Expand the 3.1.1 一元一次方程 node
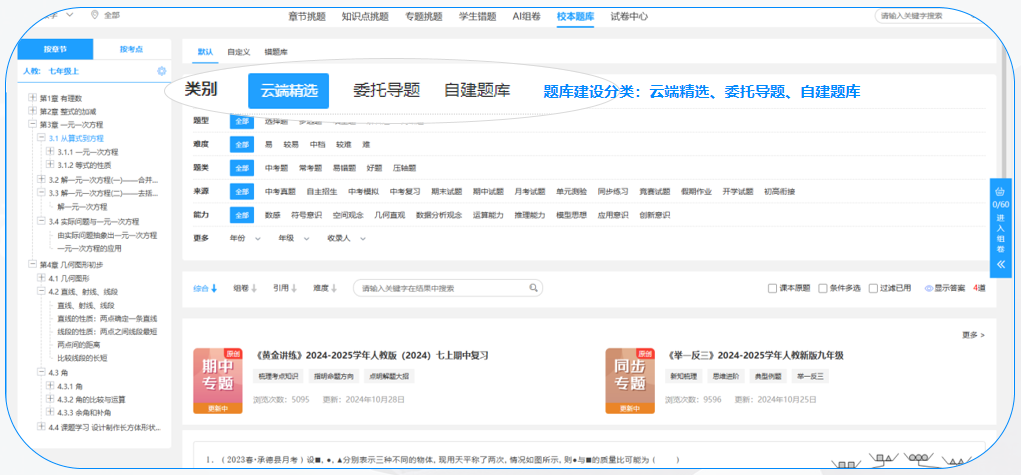Image resolution: width=1021 pixels, height=475 pixels. 50,151
